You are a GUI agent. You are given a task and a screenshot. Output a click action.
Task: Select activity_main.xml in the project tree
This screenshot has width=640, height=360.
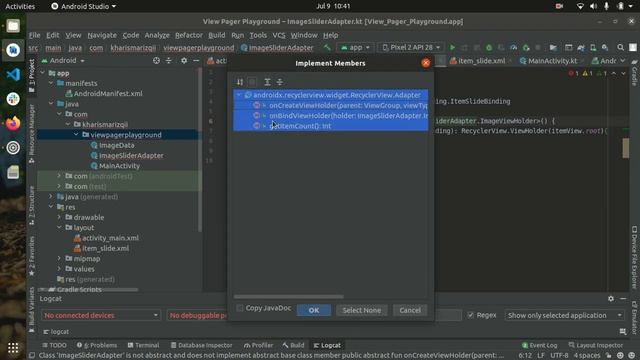pos(106,238)
